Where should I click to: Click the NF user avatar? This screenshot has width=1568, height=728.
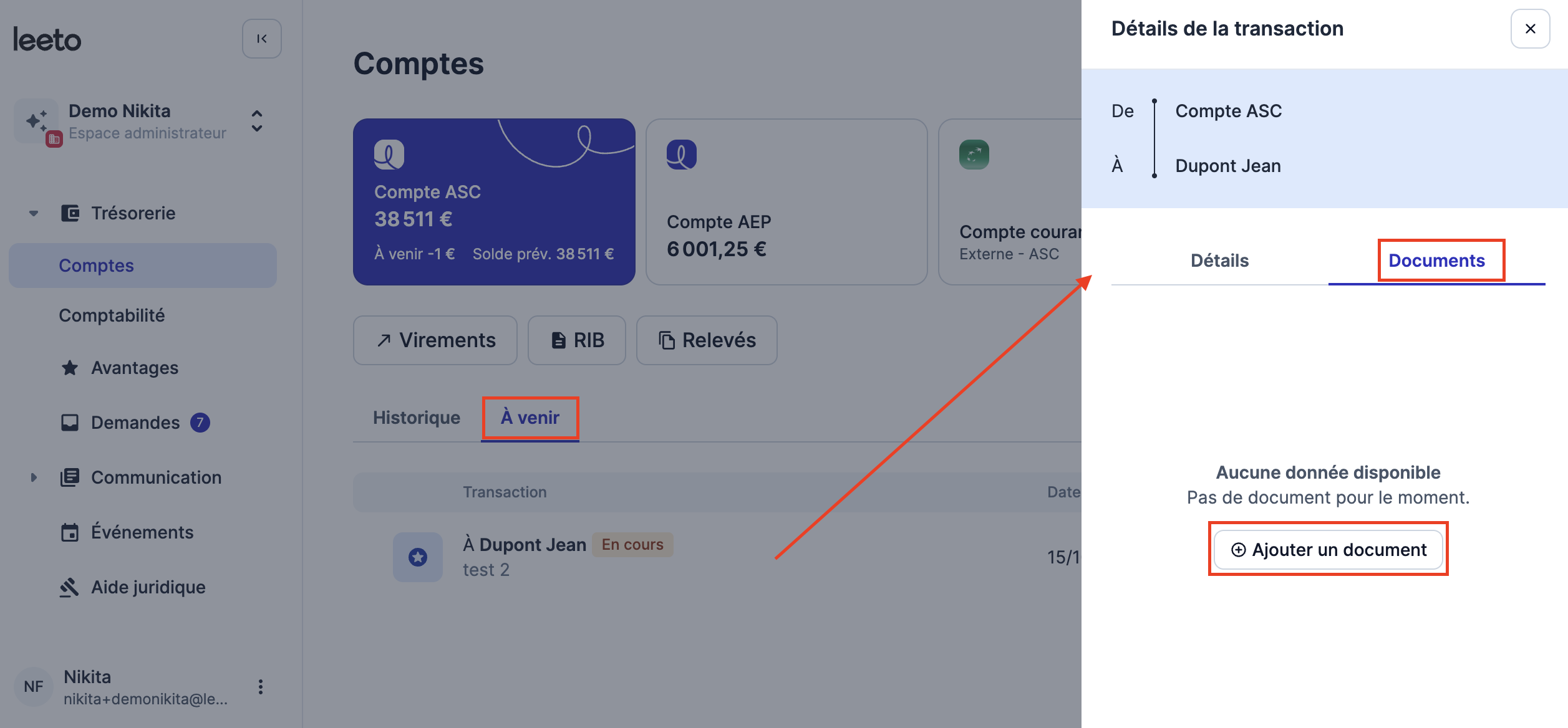click(34, 687)
